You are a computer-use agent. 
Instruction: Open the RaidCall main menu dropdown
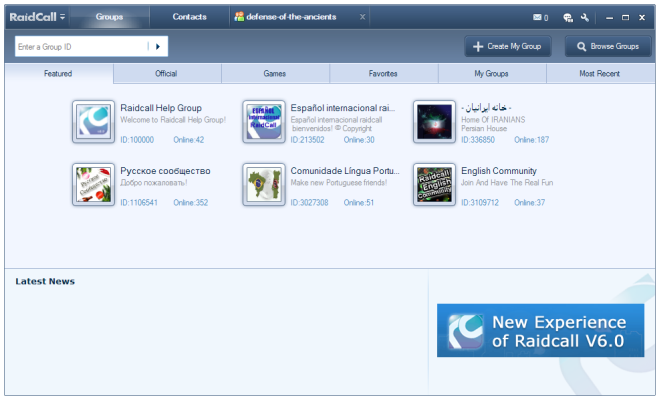pyautogui.click(x=62, y=17)
